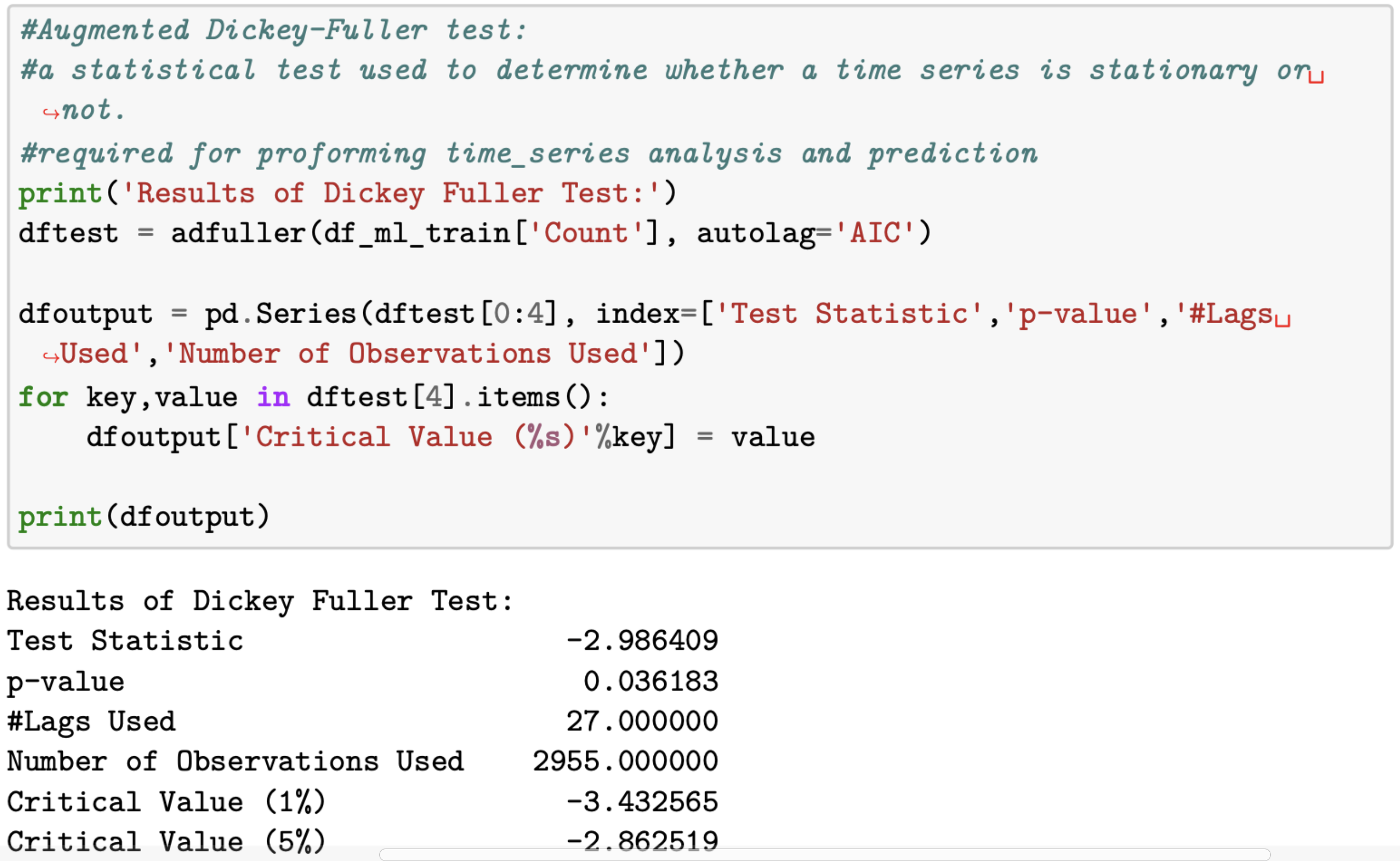The height and width of the screenshot is (861, 1400).
Task: Click the 1% critical value -3.432565
Action: point(642,802)
